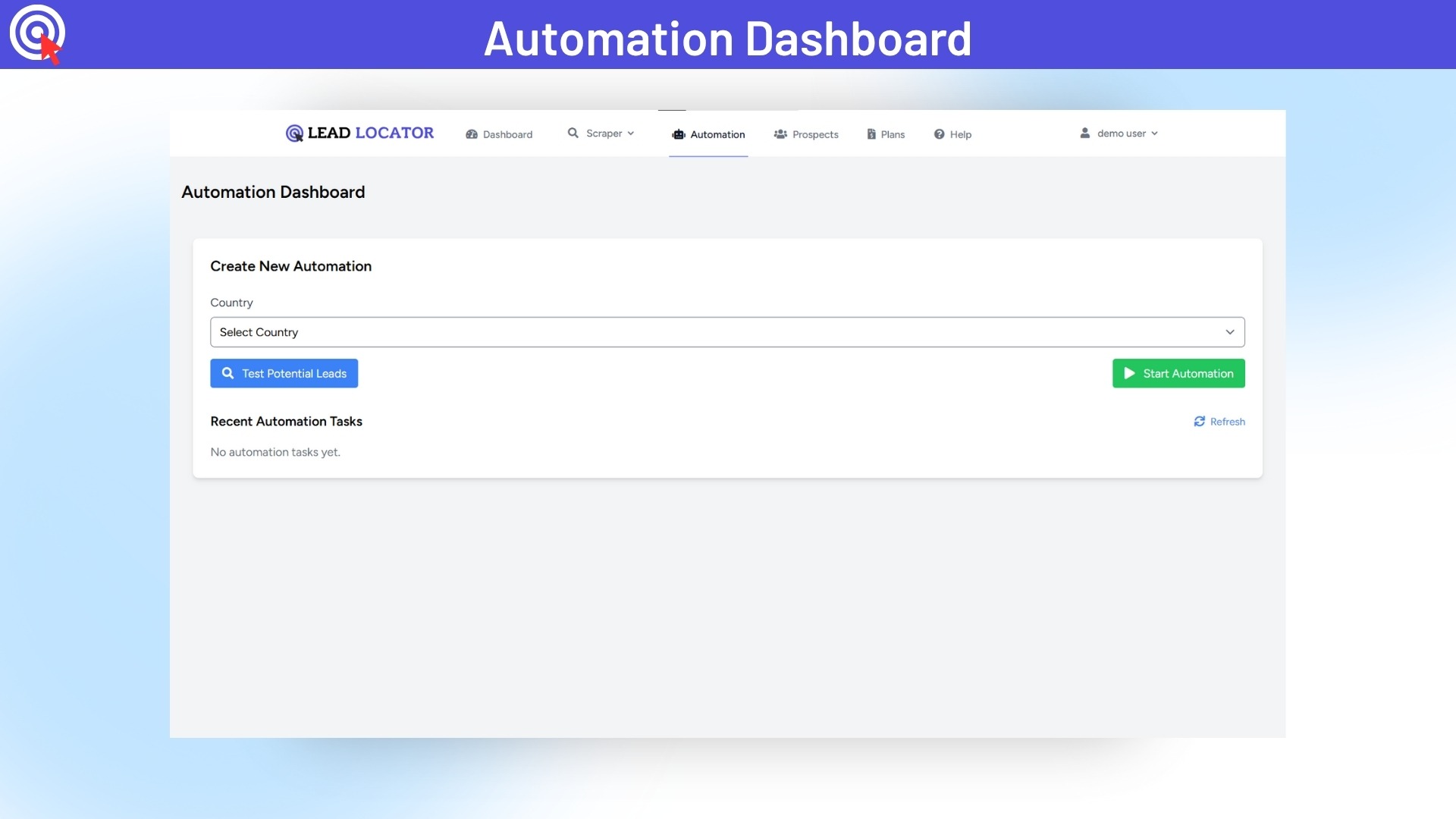Click the Refresh link text
Image resolution: width=1456 pixels, height=819 pixels.
(x=1227, y=422)
